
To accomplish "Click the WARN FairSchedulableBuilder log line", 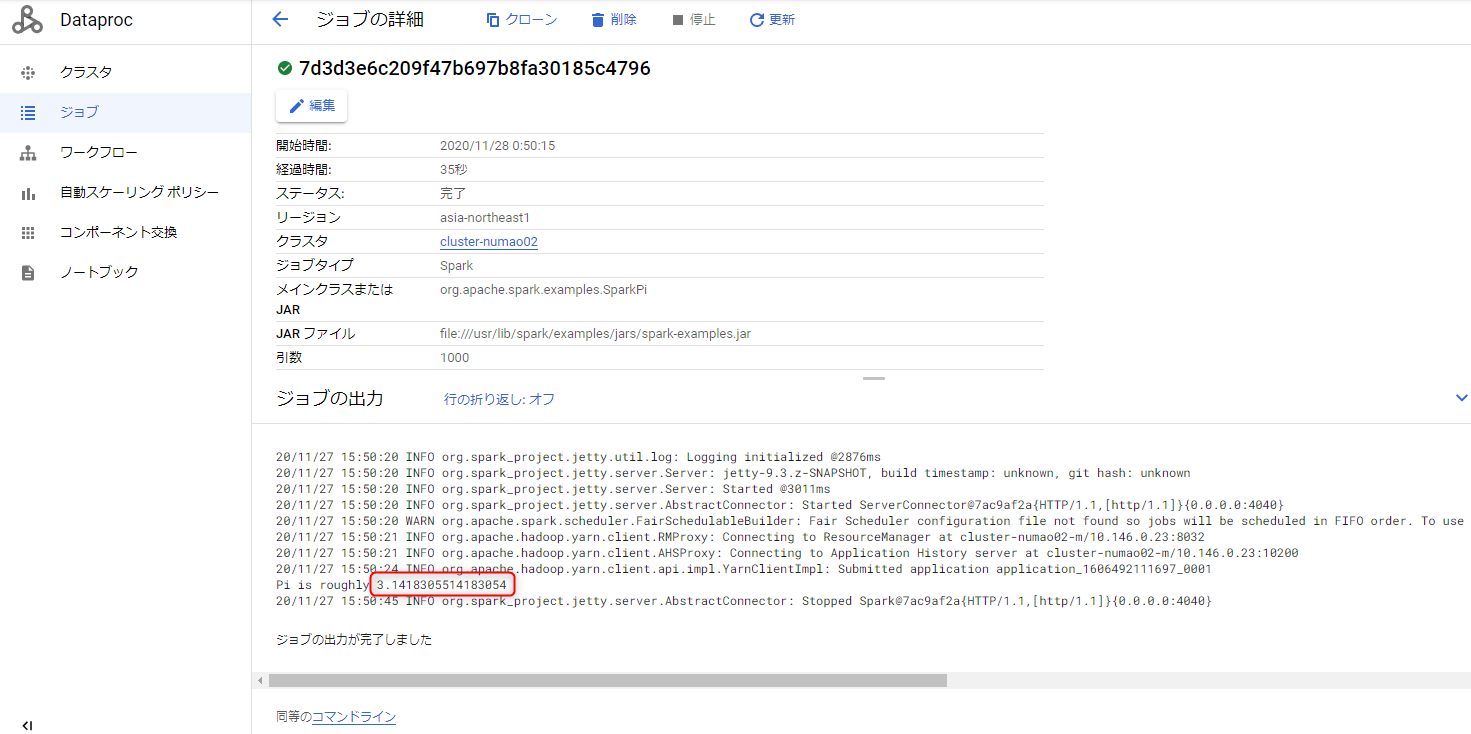I will (x=870, y=521).
